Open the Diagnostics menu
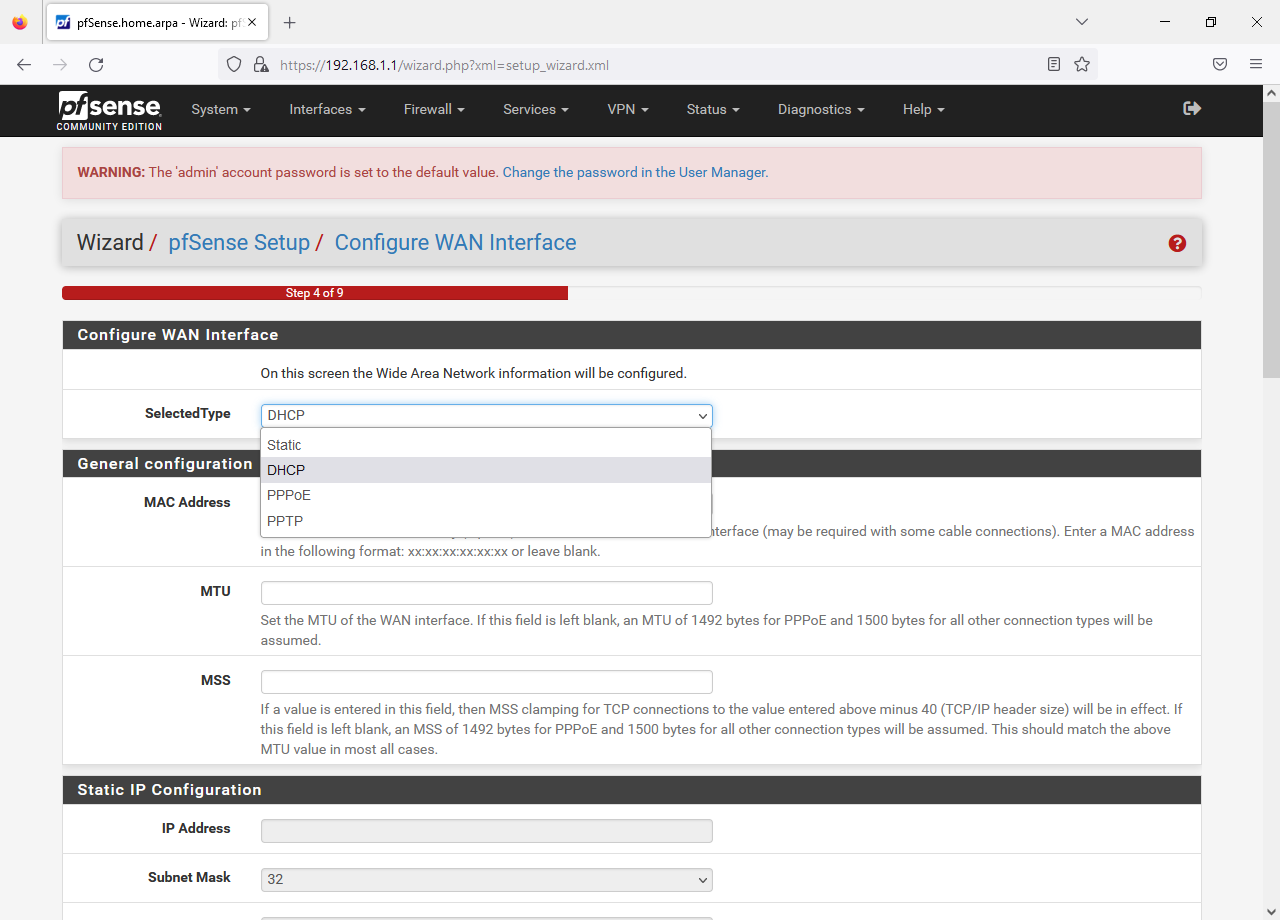The height and width of the screenshot is (920, 1280). (x=821, y=109)
